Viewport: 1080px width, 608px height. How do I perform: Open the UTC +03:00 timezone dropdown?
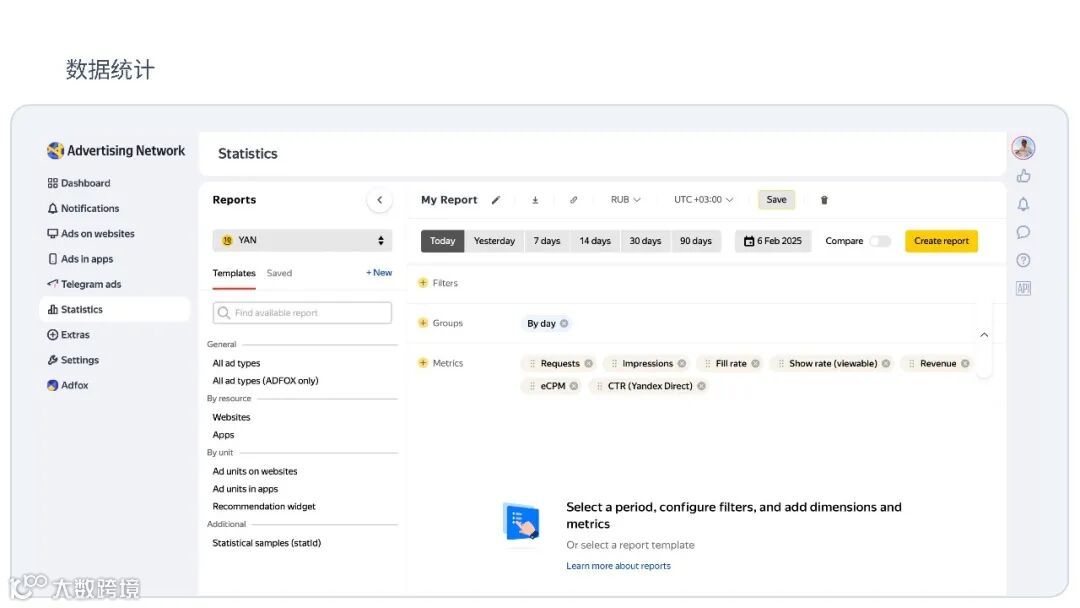[x=703, y=200]
